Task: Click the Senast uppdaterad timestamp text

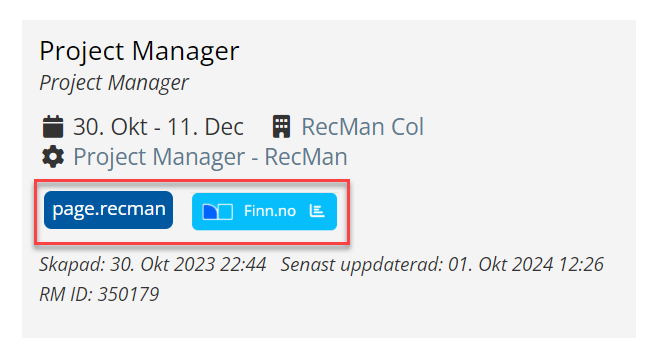Action: 442,265
